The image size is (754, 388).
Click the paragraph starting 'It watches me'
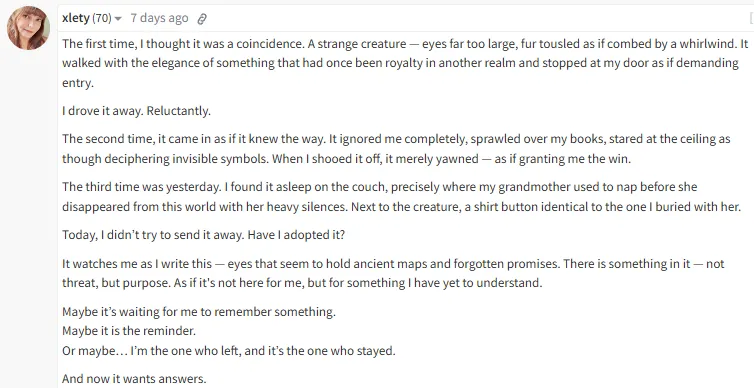tap(393, 273)
